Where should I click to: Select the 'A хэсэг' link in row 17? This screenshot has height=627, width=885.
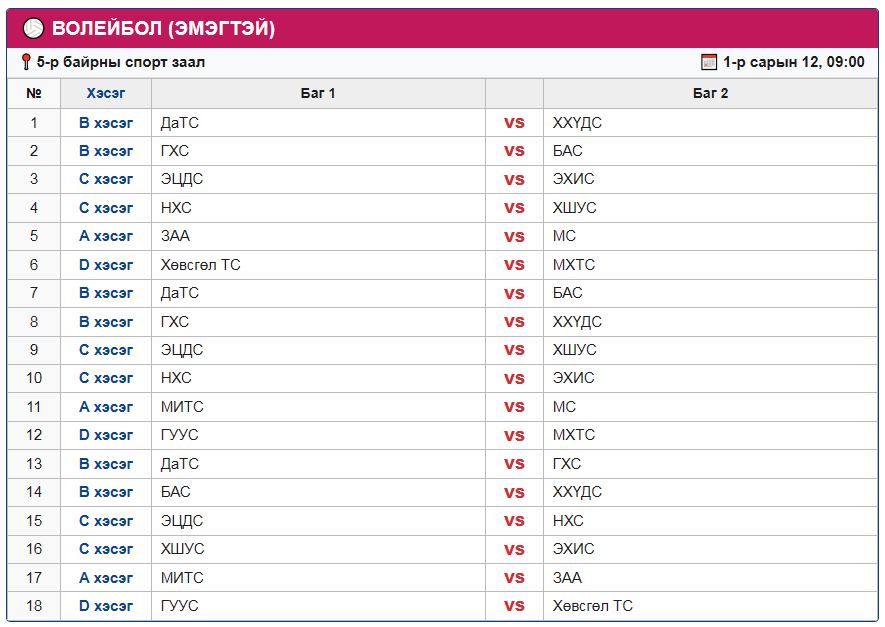point(106,577)
